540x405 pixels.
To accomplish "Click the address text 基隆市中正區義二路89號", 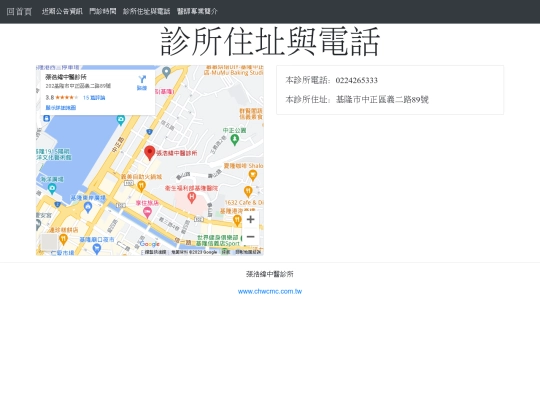I will tap(382, 100).
